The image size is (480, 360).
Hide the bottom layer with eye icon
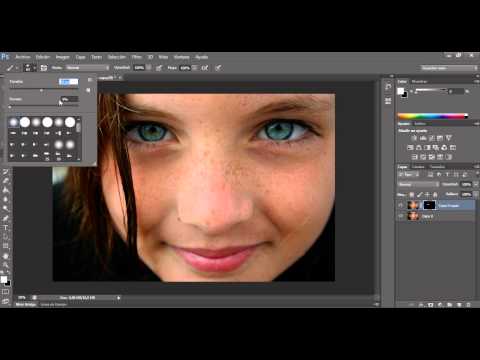[x=401, y=216]
